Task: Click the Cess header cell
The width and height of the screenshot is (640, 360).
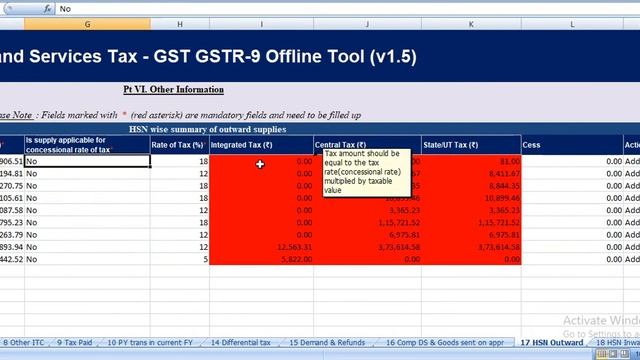Action: (572, 145)
